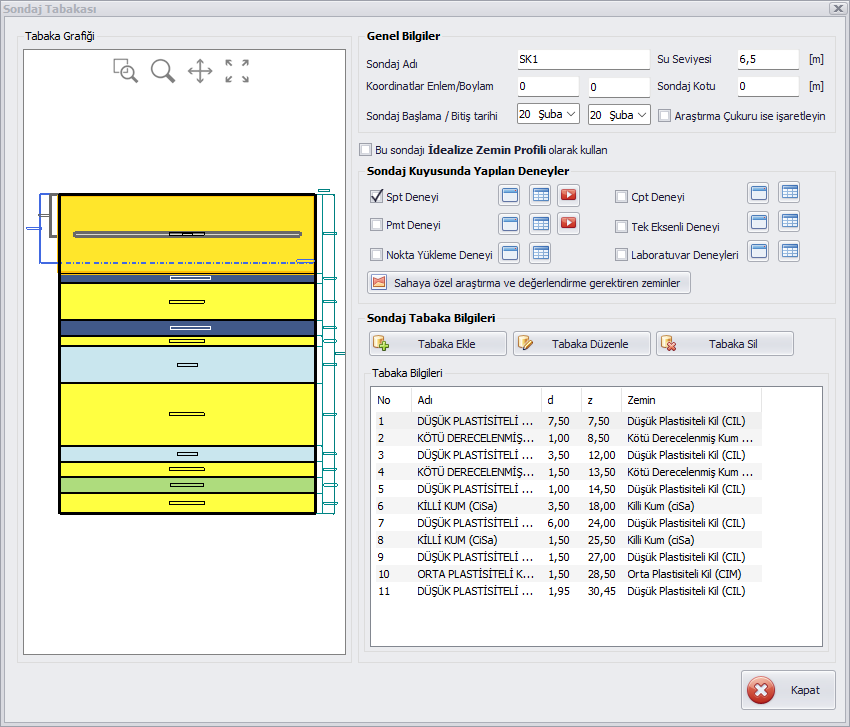The width and height of the screenshot is (850, 727).
Task: Open the Nokta Yükleme Deneyi form icon
Action: tap(510, 253)
